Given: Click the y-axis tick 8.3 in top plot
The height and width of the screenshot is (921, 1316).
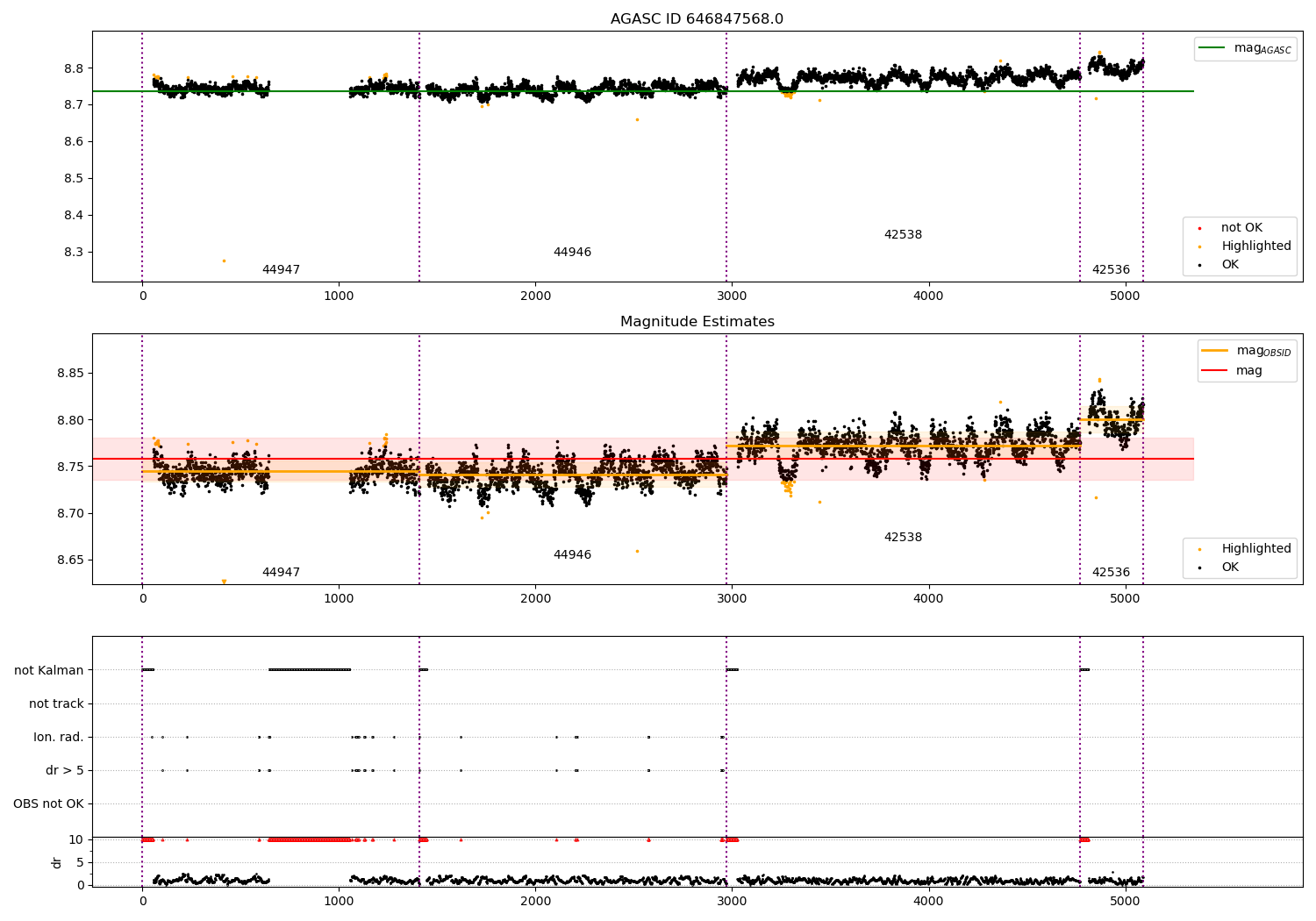Looking at the screenshot, I should point(75,252).
